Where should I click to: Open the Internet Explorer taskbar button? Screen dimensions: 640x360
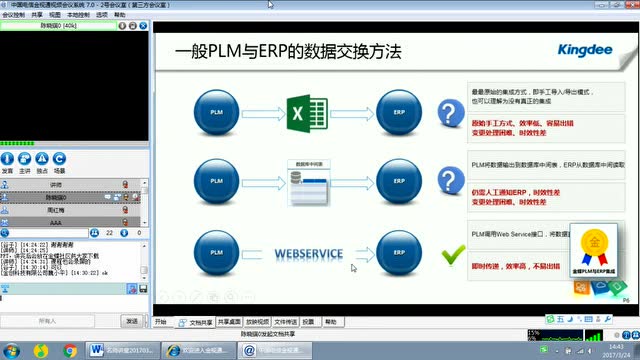(x=199, y=351)
